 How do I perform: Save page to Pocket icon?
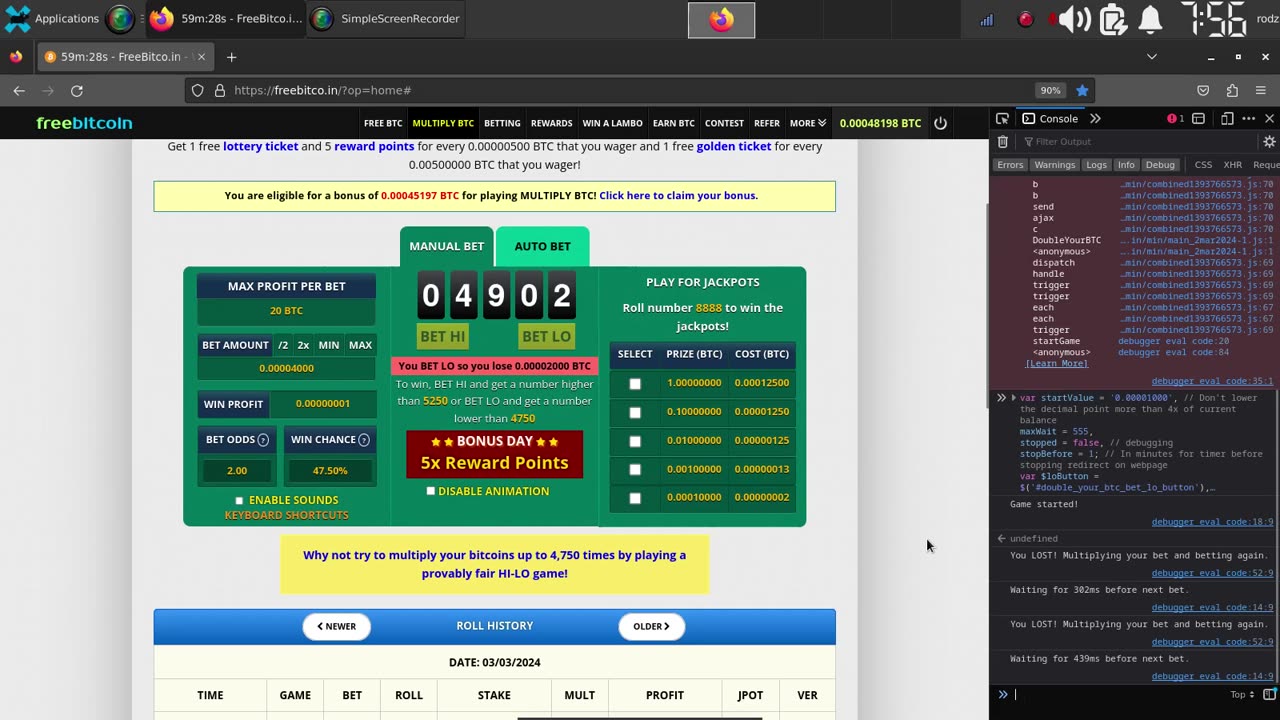coord(1203,90)
